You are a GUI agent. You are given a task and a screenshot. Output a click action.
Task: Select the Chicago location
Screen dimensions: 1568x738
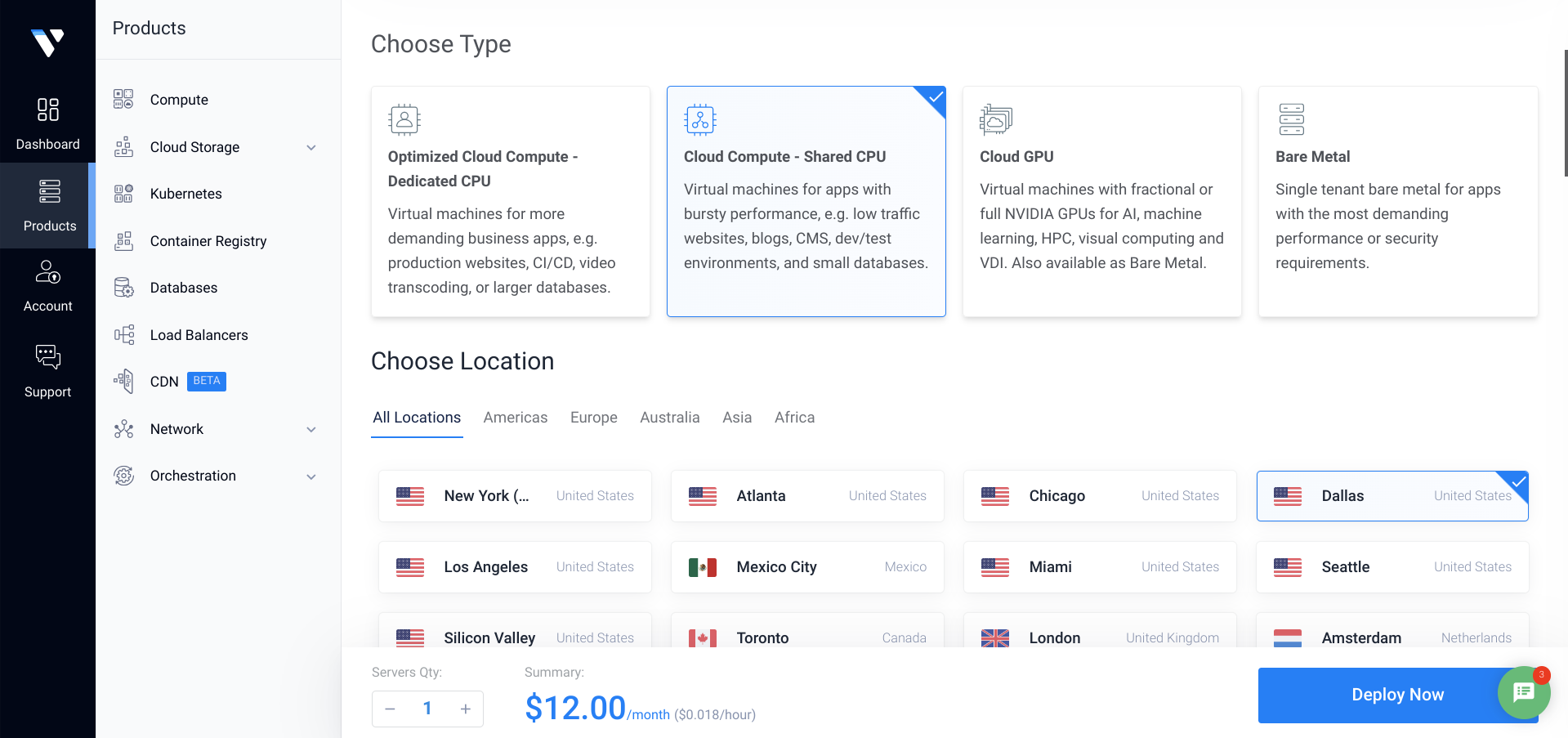tap(1100, 496)
